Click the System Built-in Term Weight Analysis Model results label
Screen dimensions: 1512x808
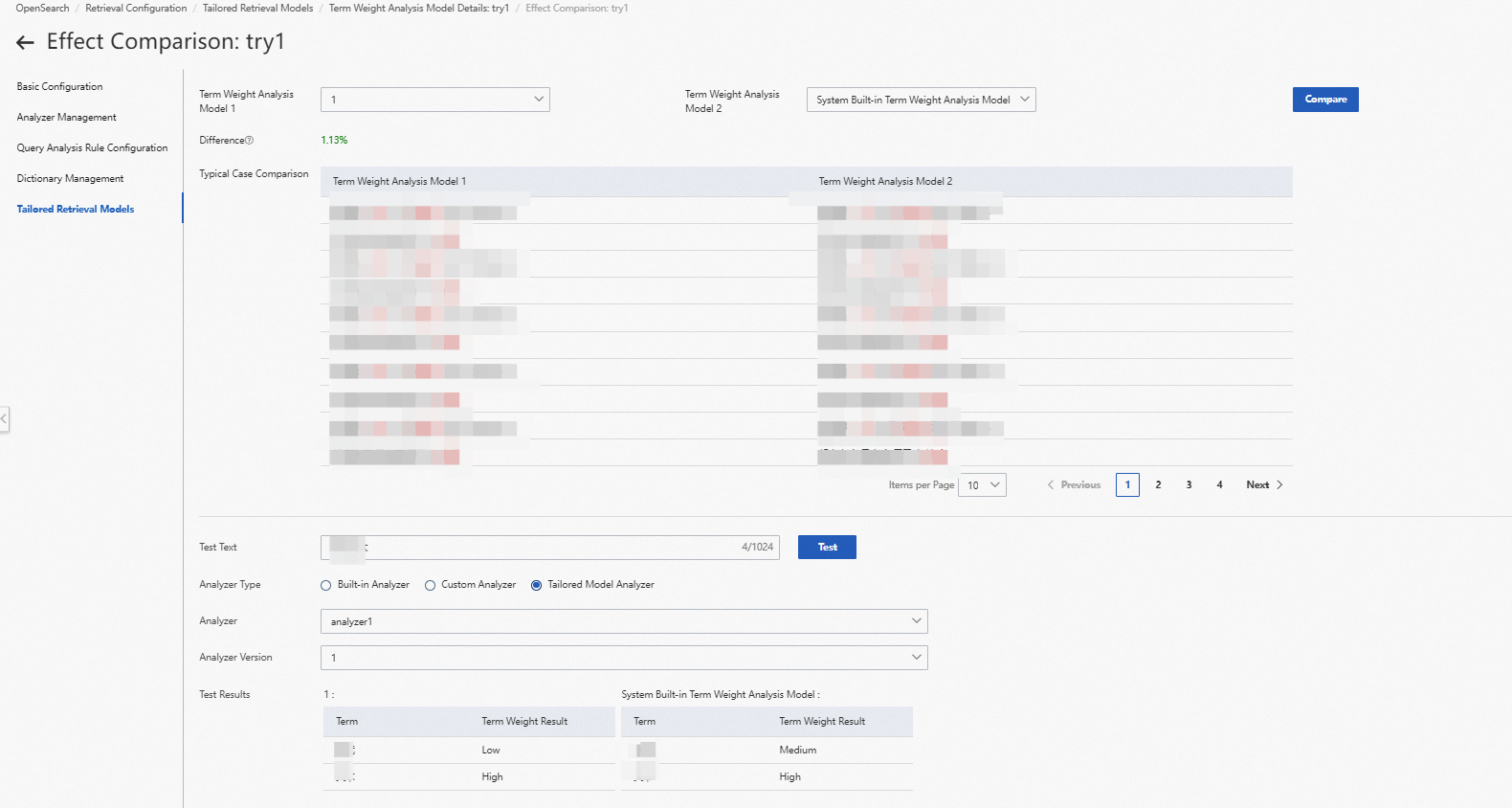click(x=721, y=695)
